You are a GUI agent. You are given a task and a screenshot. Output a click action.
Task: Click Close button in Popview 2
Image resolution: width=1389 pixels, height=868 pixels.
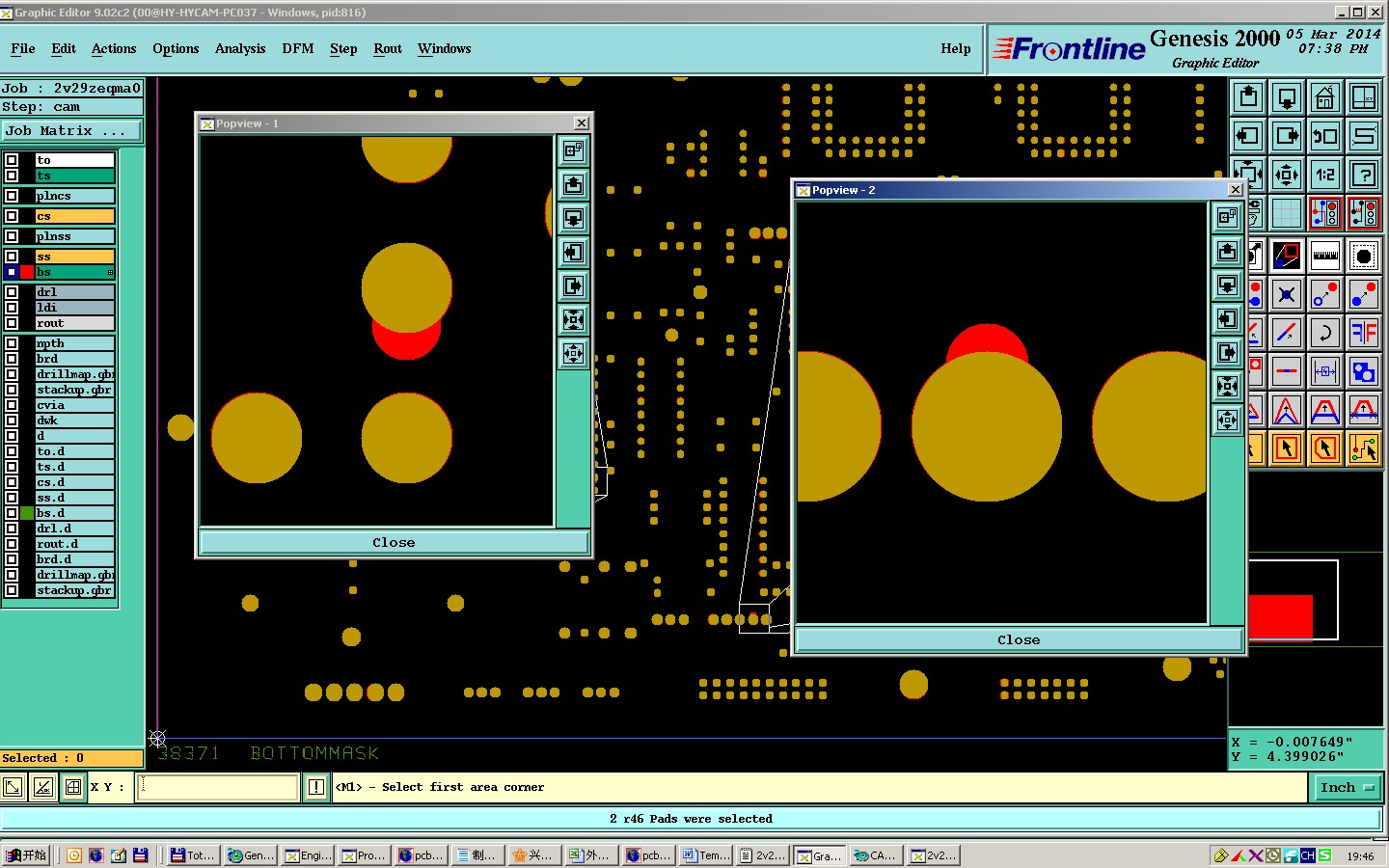click(1019, 640)
